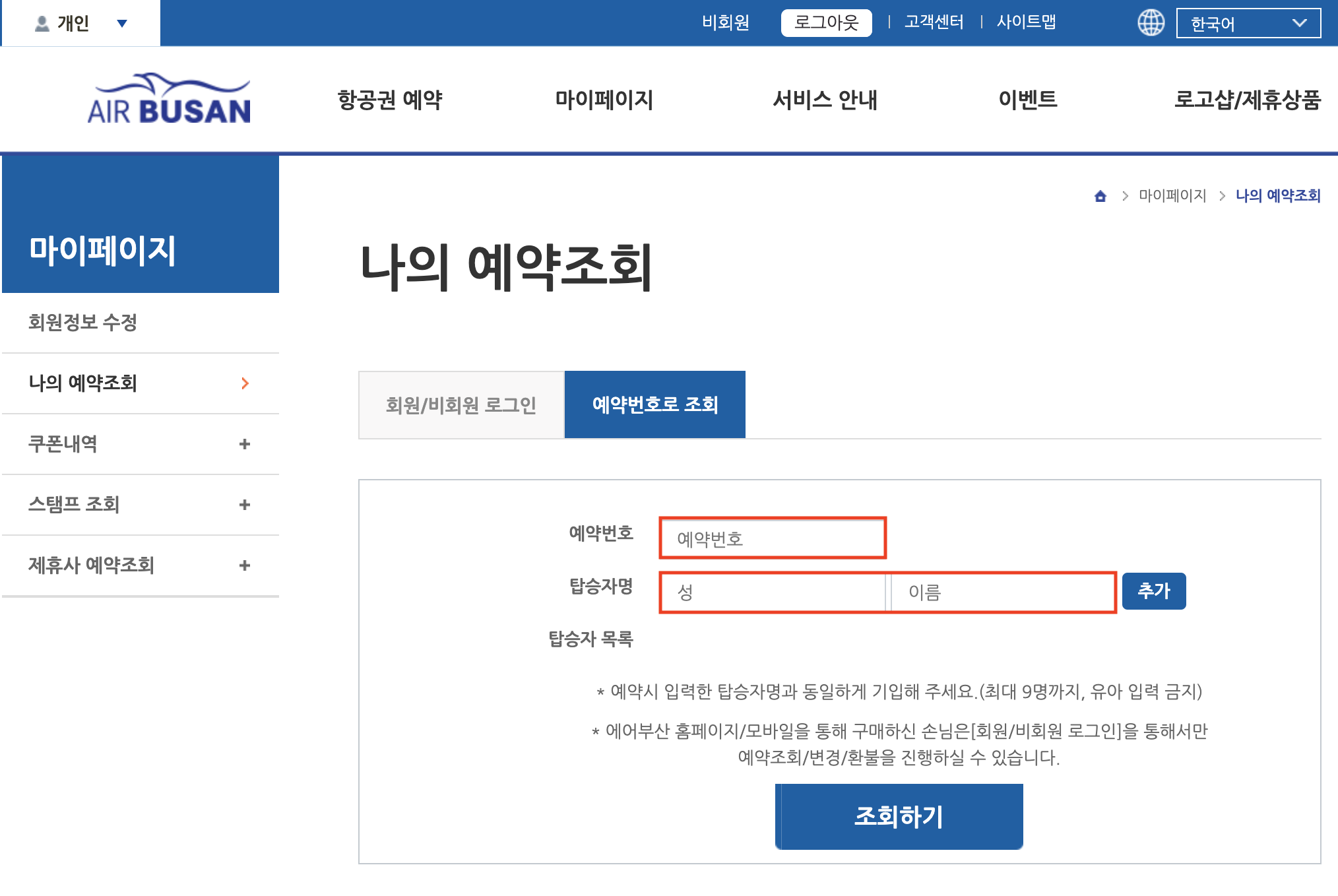
Task: Expand 제휴사 예약조회 with its plus icon
Action: coord(245,565)
